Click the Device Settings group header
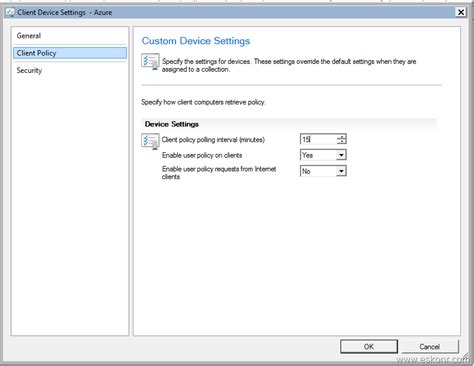This screenshot has width=474, height=366. click(289, 124)
